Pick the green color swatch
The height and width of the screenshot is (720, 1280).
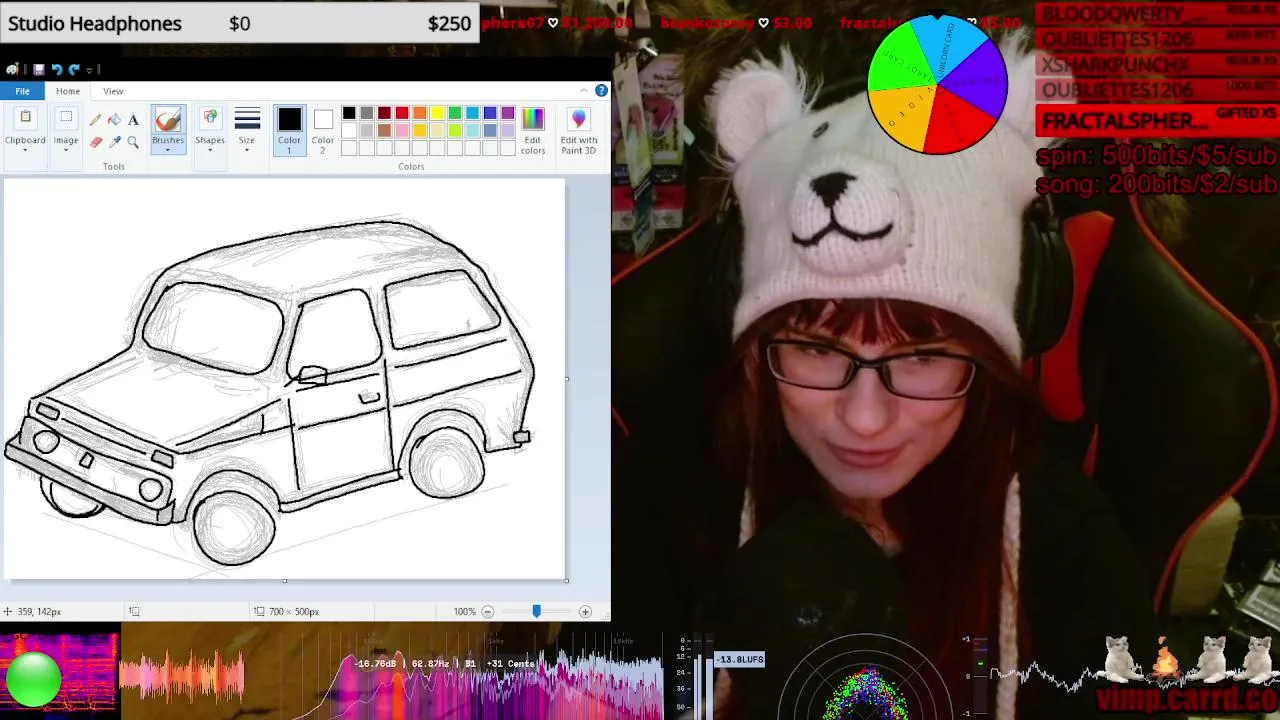pos(455,113)
